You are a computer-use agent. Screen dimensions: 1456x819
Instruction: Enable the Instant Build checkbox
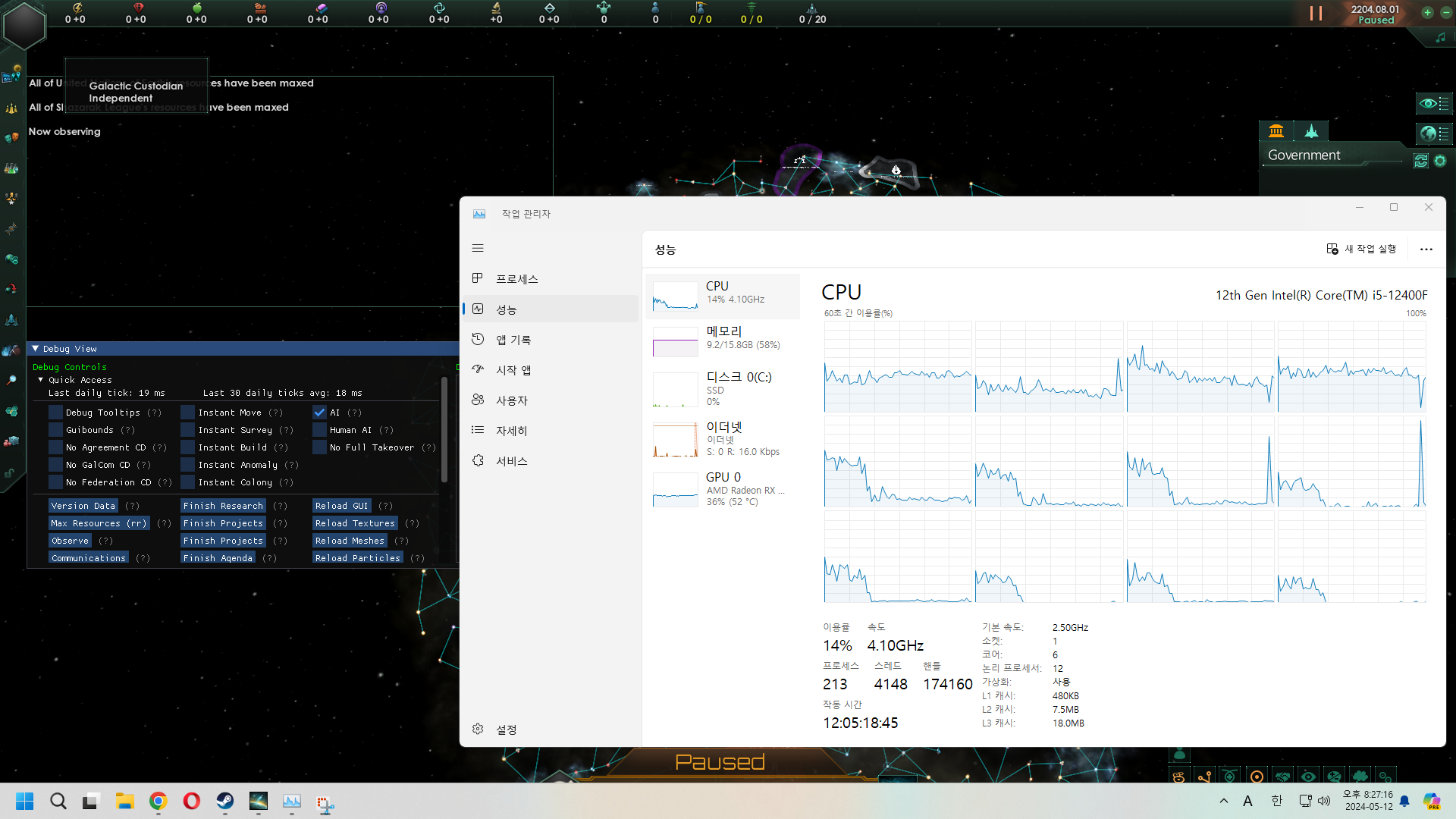(188, 447)
